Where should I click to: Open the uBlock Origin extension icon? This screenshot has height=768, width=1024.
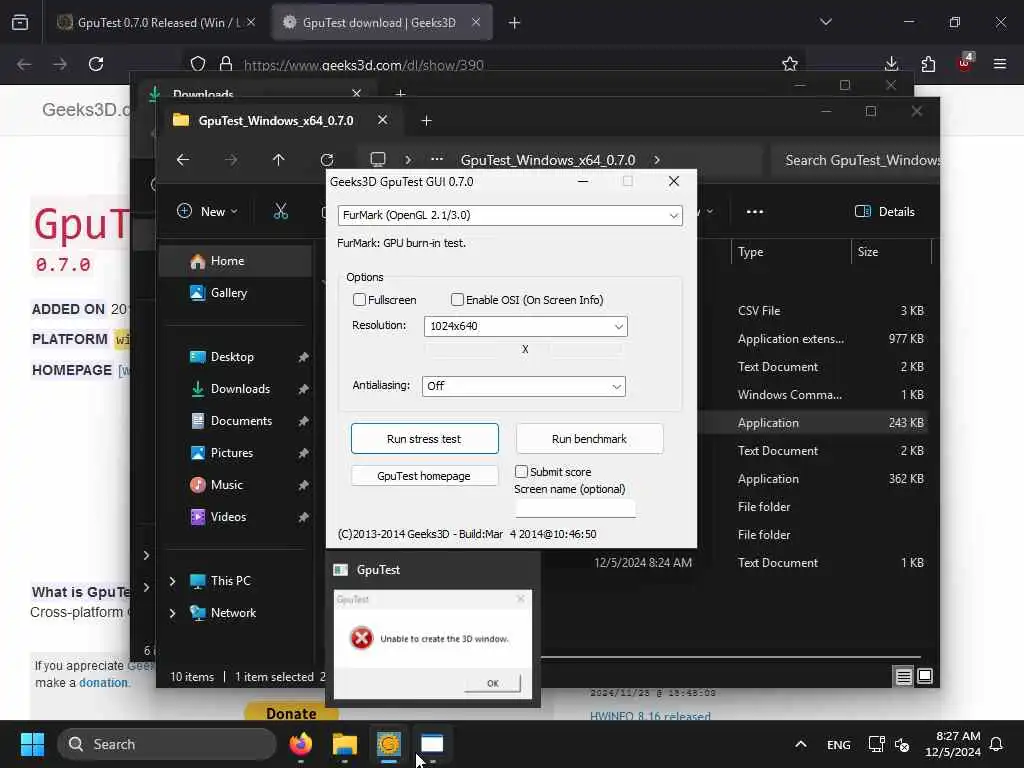click(965, 63)
